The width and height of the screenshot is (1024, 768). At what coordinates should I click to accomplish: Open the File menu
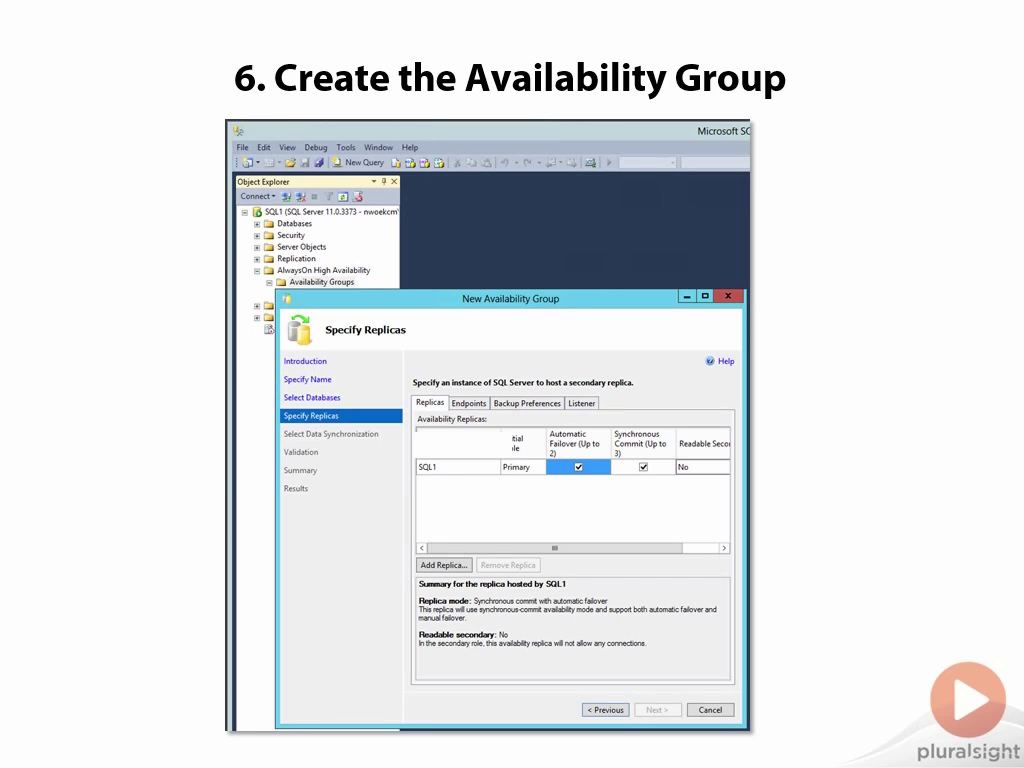[242, 148]
